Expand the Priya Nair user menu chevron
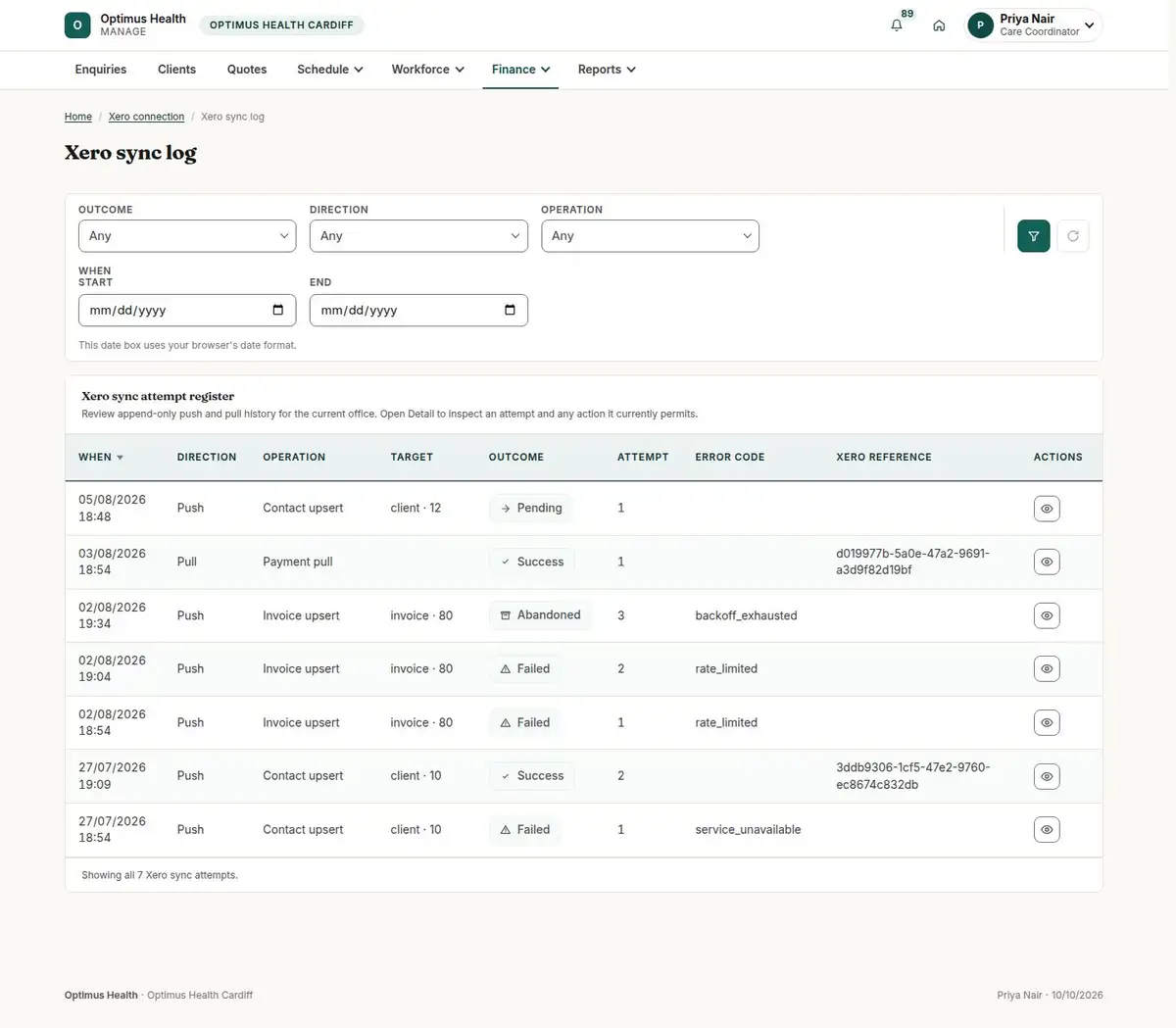 tap(1089, 25)
